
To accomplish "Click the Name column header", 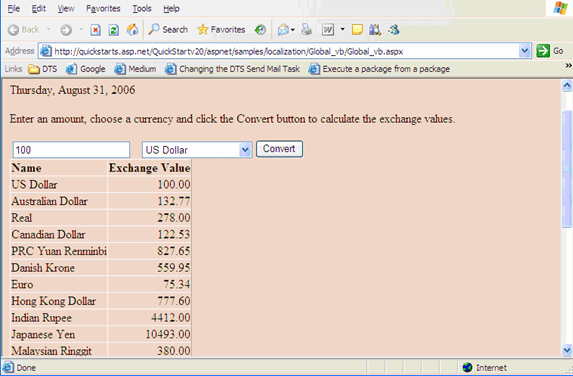I will (26, 168).
